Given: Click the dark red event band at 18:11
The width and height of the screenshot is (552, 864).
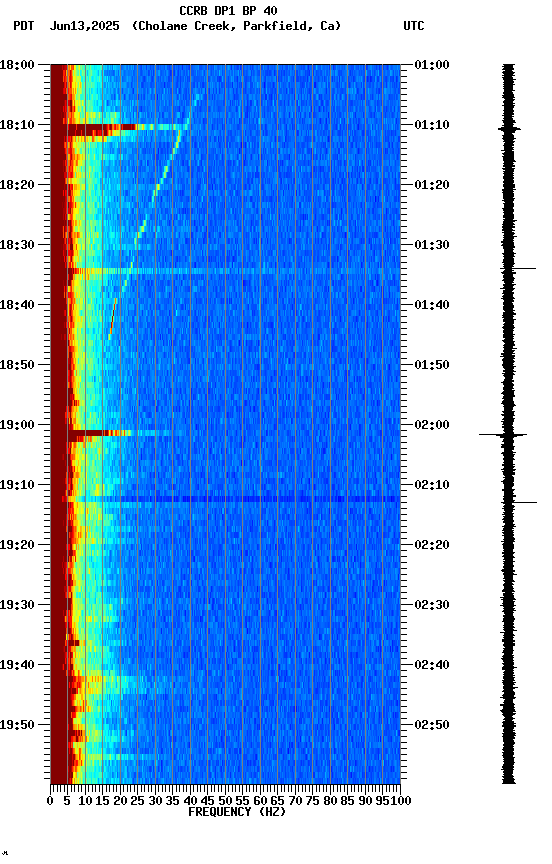Looking at the screenshot, I should [x=102, y=130].
